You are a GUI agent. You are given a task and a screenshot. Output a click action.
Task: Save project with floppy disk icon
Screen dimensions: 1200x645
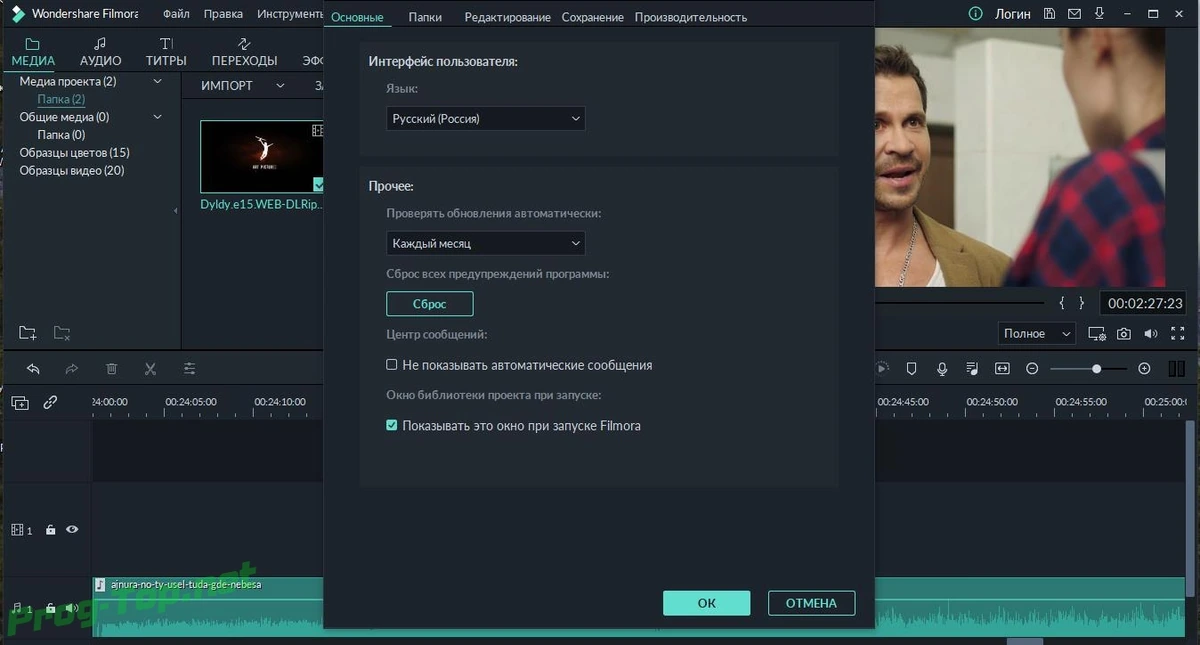click(1048, 14)
